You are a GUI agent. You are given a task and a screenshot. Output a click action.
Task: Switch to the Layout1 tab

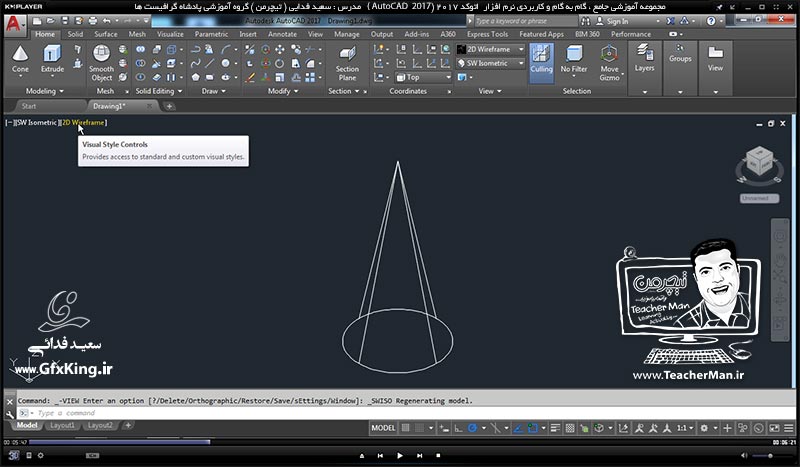pyautogui.click(x=62, y=425)
